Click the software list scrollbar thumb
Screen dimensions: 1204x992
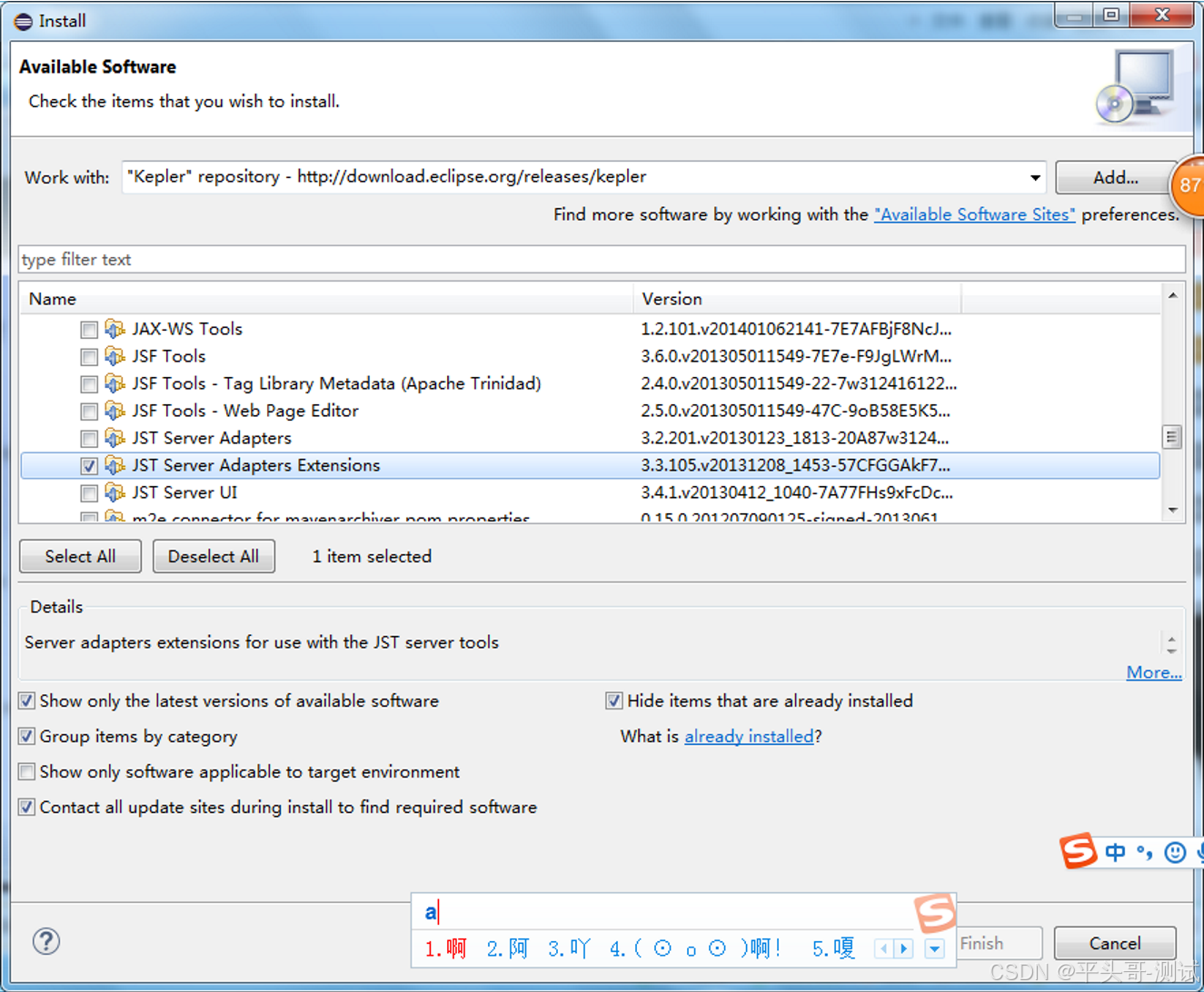(x=1172, y=437)
